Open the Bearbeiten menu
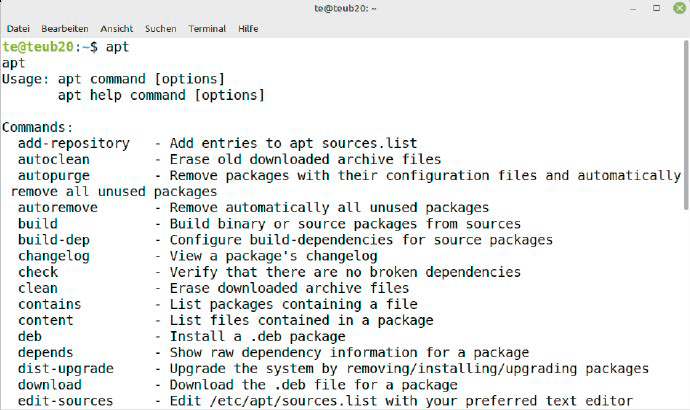 click(63, 29)
